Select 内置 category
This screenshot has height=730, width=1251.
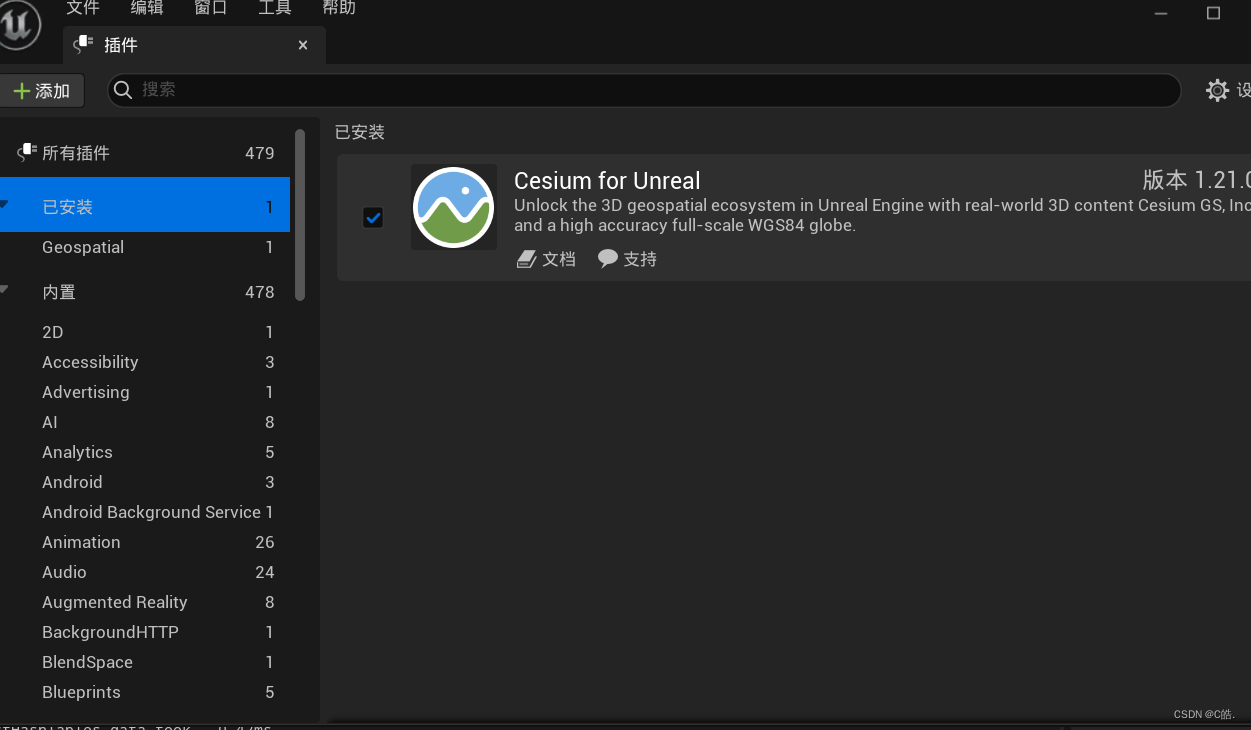point(145,292)
